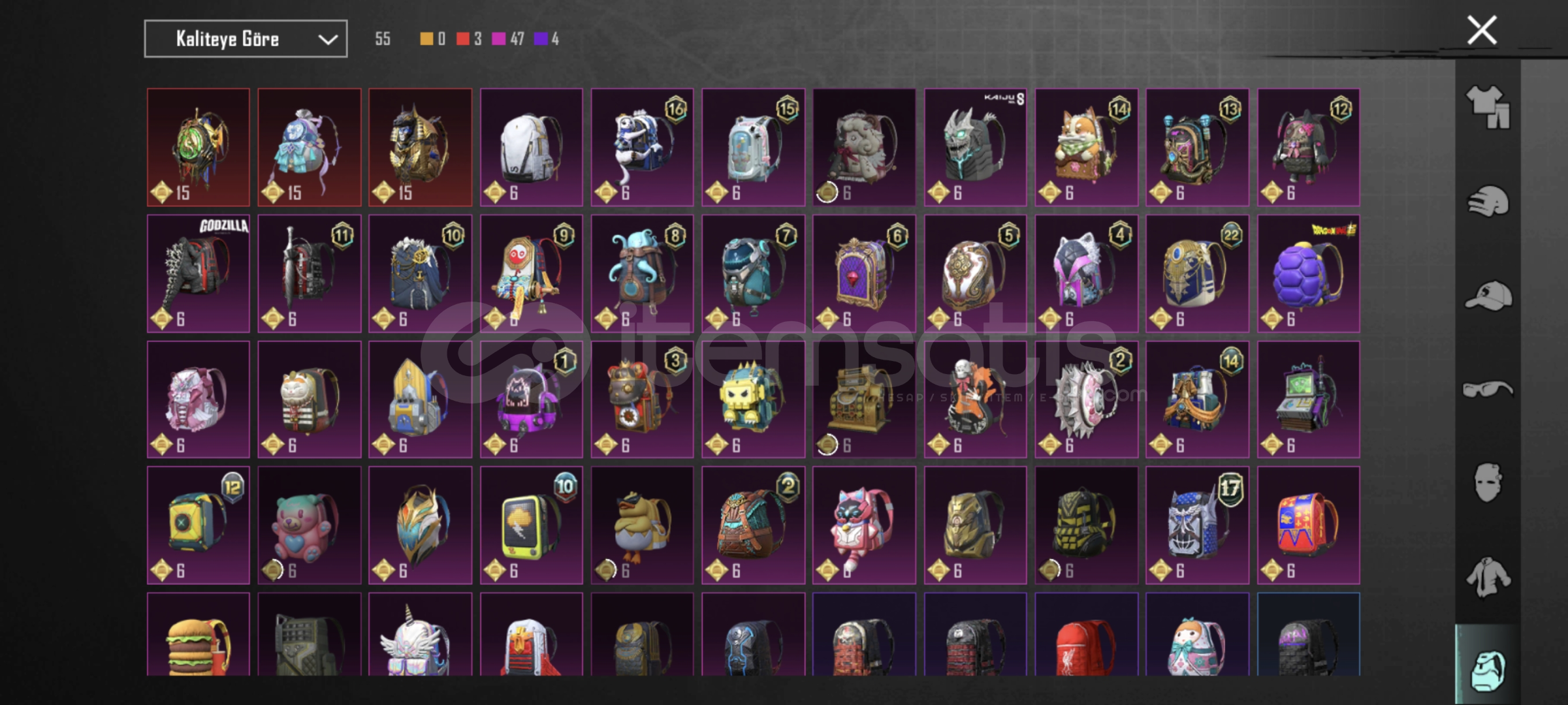Select the Godzilla backpack skin
Screen dimensions: 1568x705
[x=199, y=274]
